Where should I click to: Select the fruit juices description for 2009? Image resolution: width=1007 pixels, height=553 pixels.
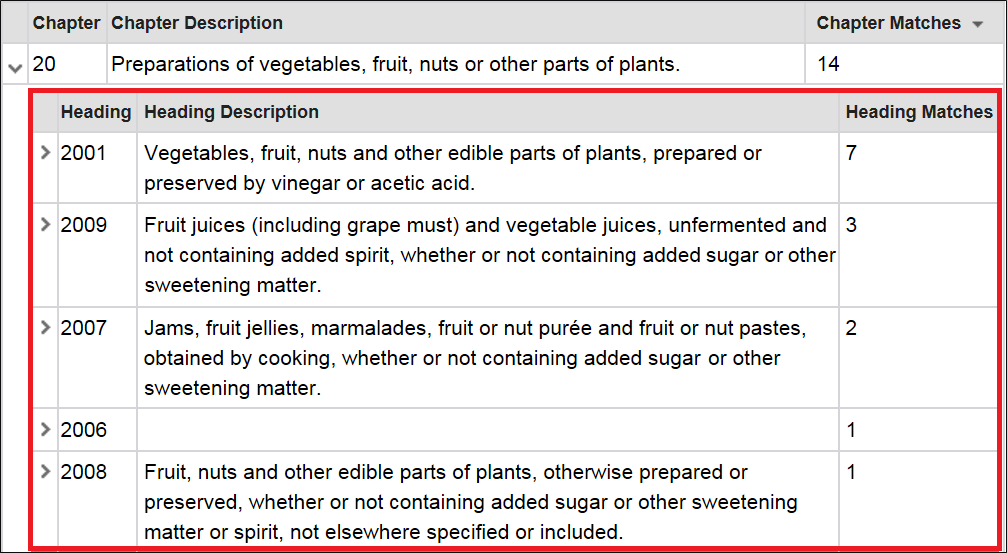point(487,255)
